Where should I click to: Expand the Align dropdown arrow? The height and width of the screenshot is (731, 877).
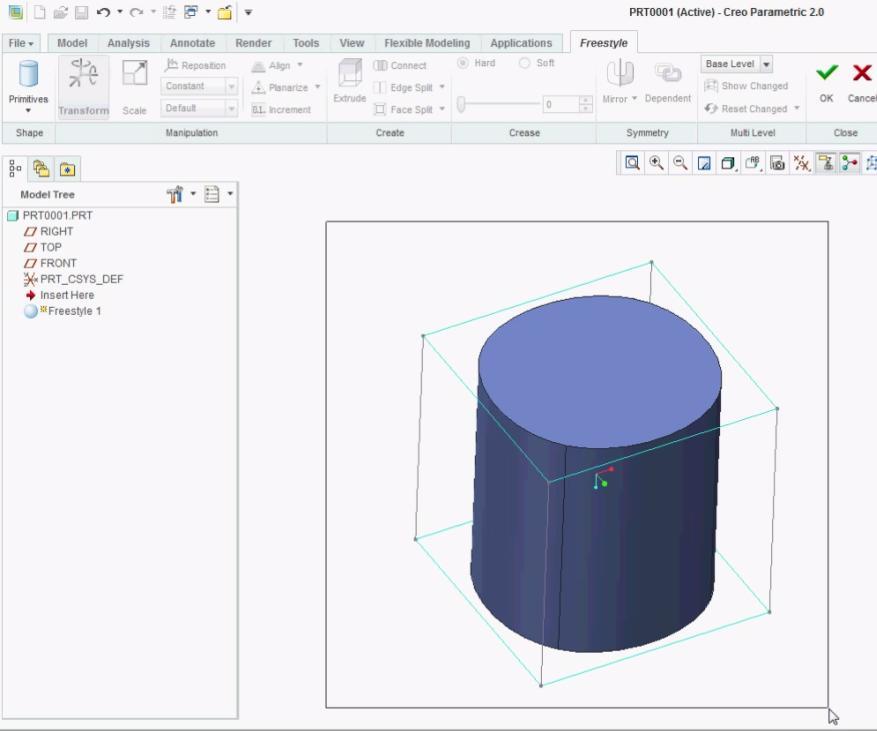point(300,65)
